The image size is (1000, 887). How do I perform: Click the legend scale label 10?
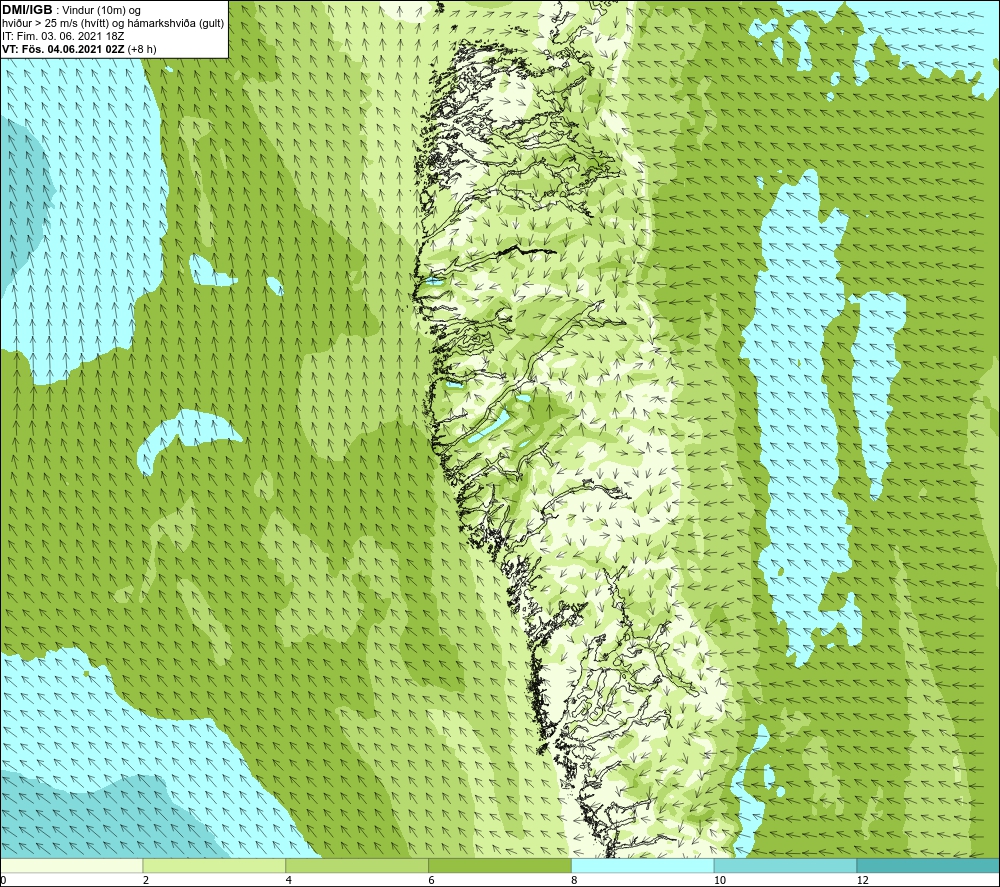pyautogui.click(x=719, y=880)
